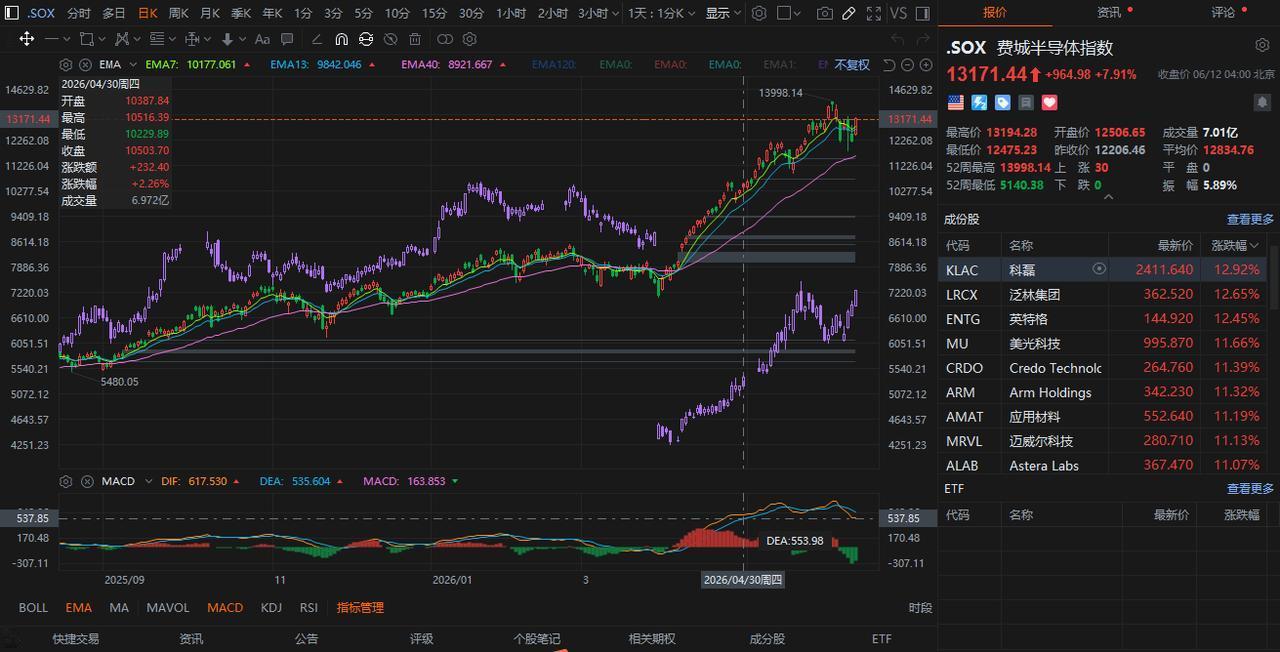Select the pencil drawing tool in top toolbar
Image resolution: width=1280 pixels, height=652 pixels.
(x=848, y=13)
